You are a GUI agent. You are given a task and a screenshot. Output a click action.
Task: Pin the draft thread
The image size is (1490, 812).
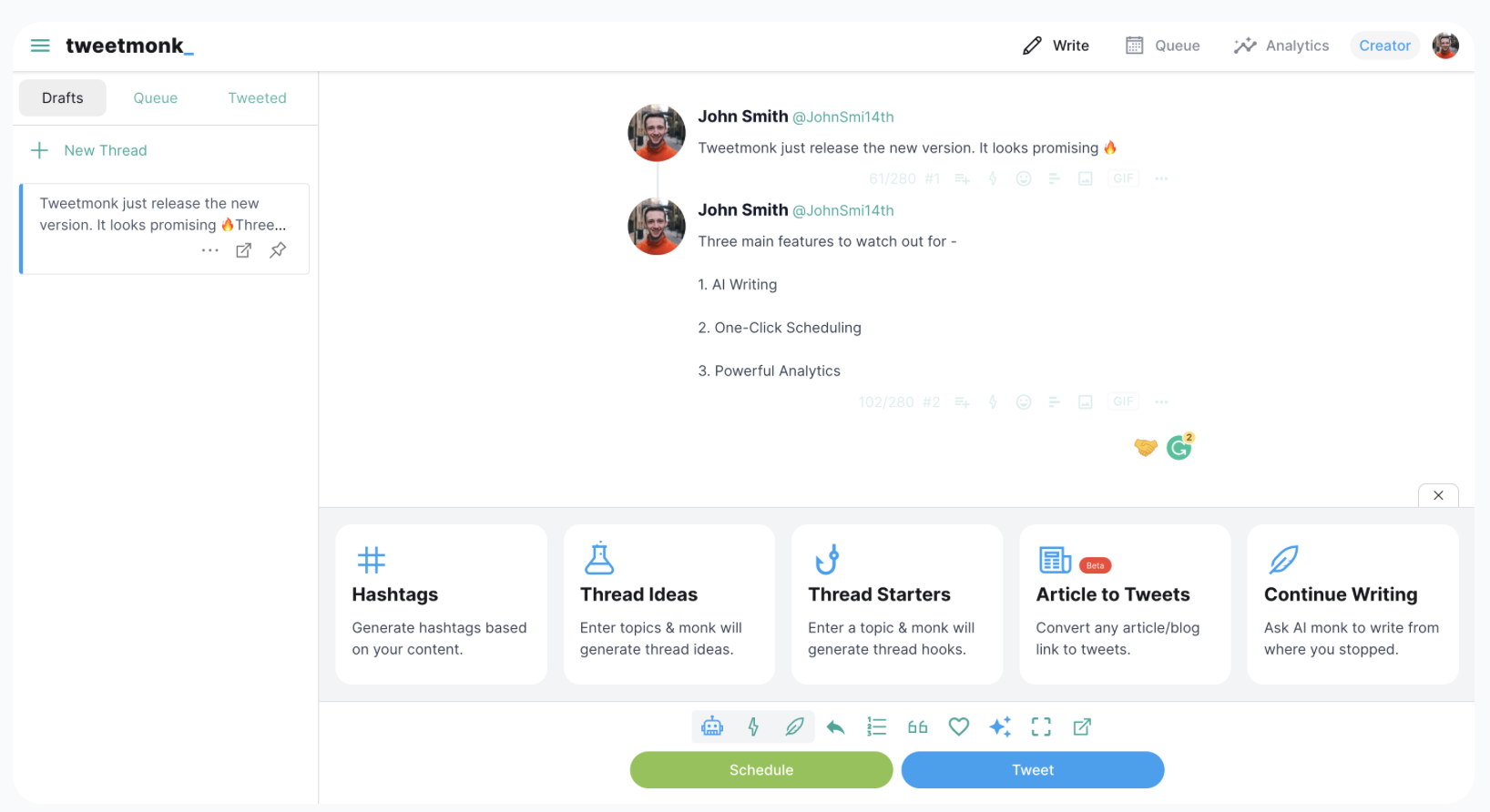278,249
